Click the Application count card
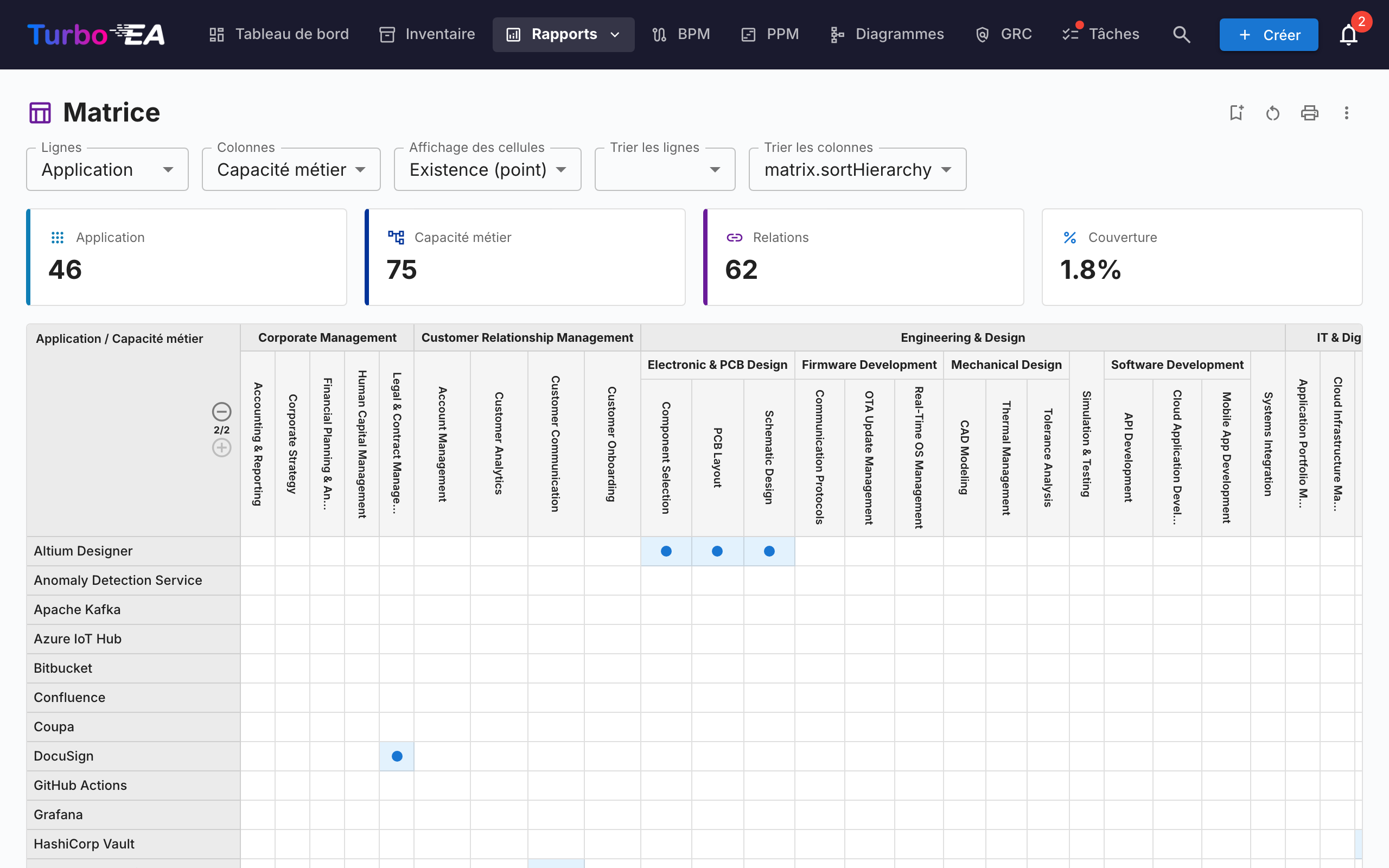Viewport: 1389px width, 868px height. (187, 257)
